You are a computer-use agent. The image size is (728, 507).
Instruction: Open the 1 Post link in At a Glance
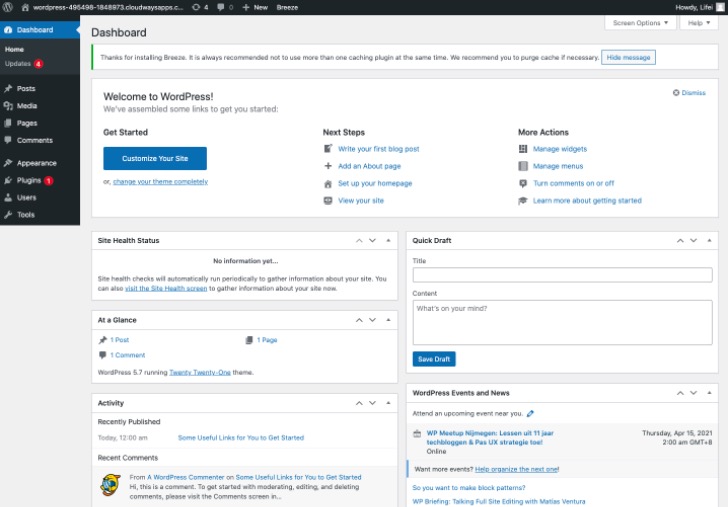(x=119, y=340)
